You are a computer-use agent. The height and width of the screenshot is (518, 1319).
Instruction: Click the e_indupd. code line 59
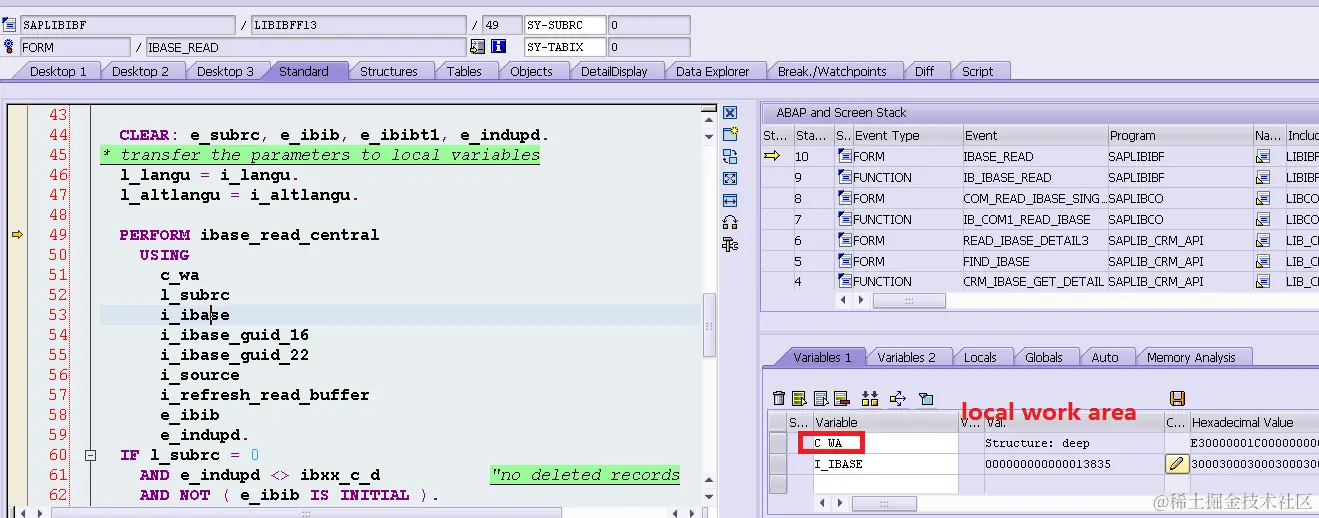[x=204, y=435]
